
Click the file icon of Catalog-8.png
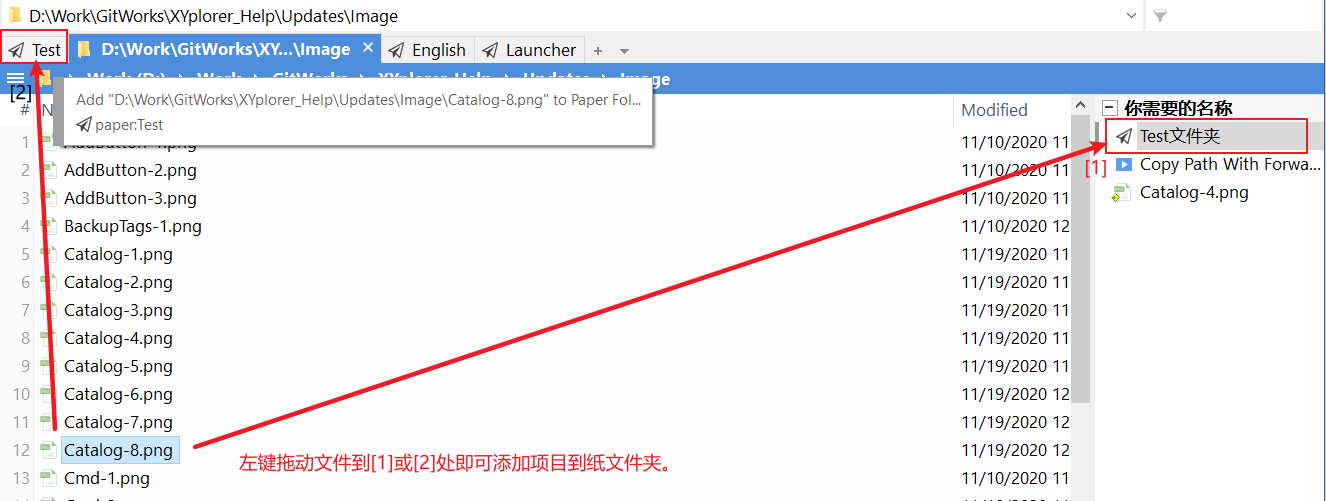coord(47,450)
